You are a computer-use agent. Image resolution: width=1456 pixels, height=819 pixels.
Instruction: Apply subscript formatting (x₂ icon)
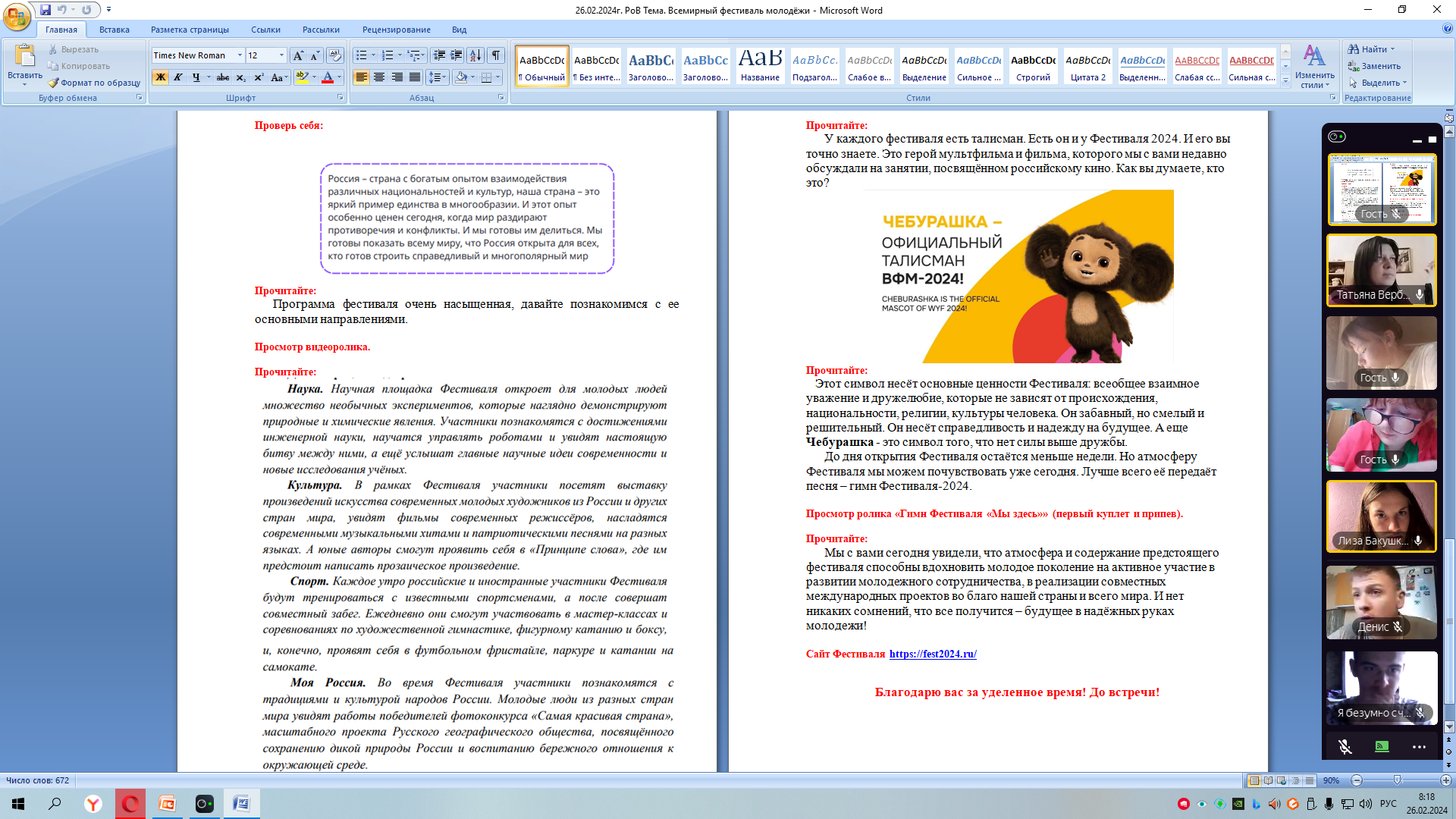(240, 77)
